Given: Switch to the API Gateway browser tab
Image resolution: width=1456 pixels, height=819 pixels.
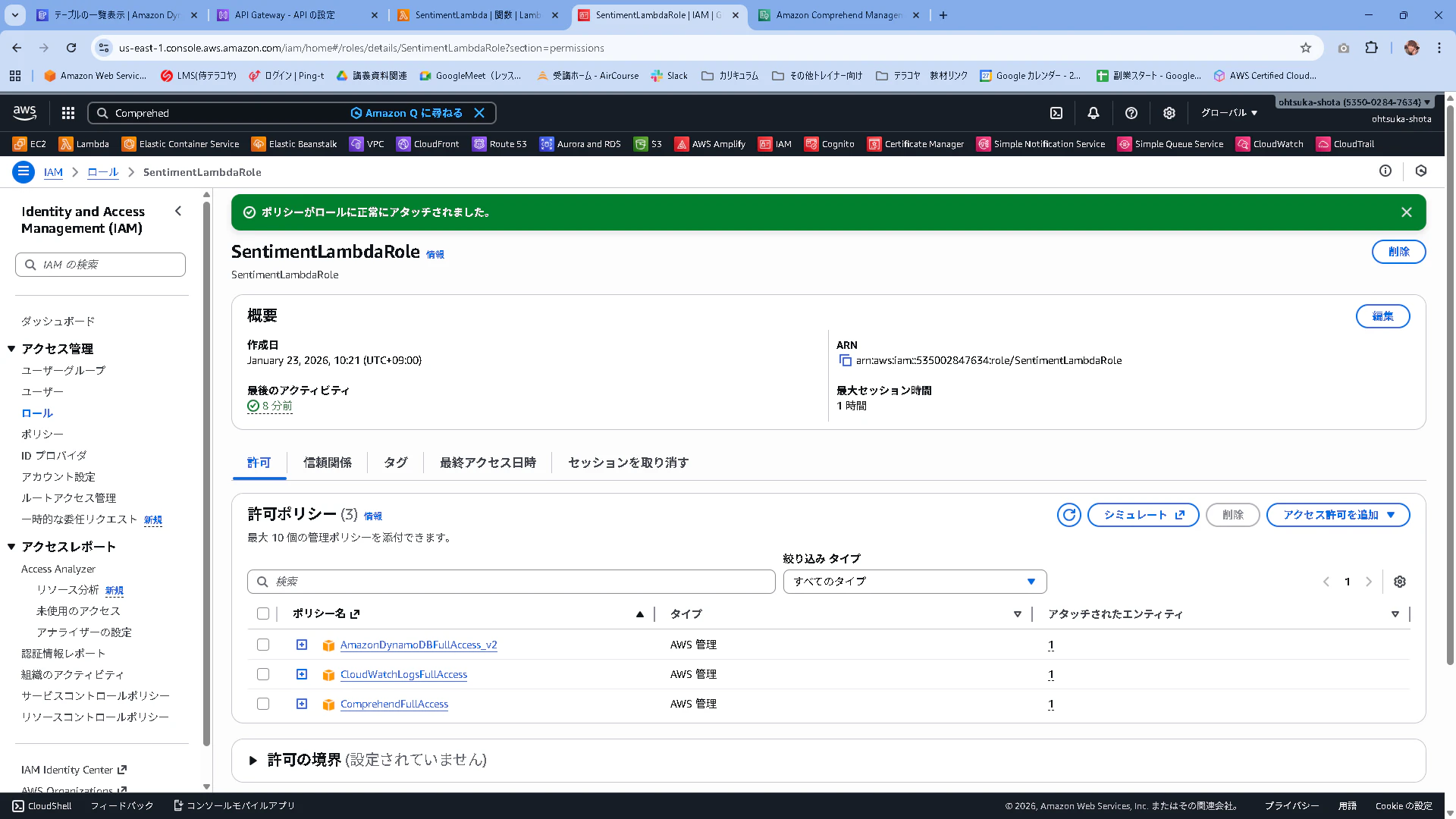Looking at the screenshot, I should click(x=297, y=15).
